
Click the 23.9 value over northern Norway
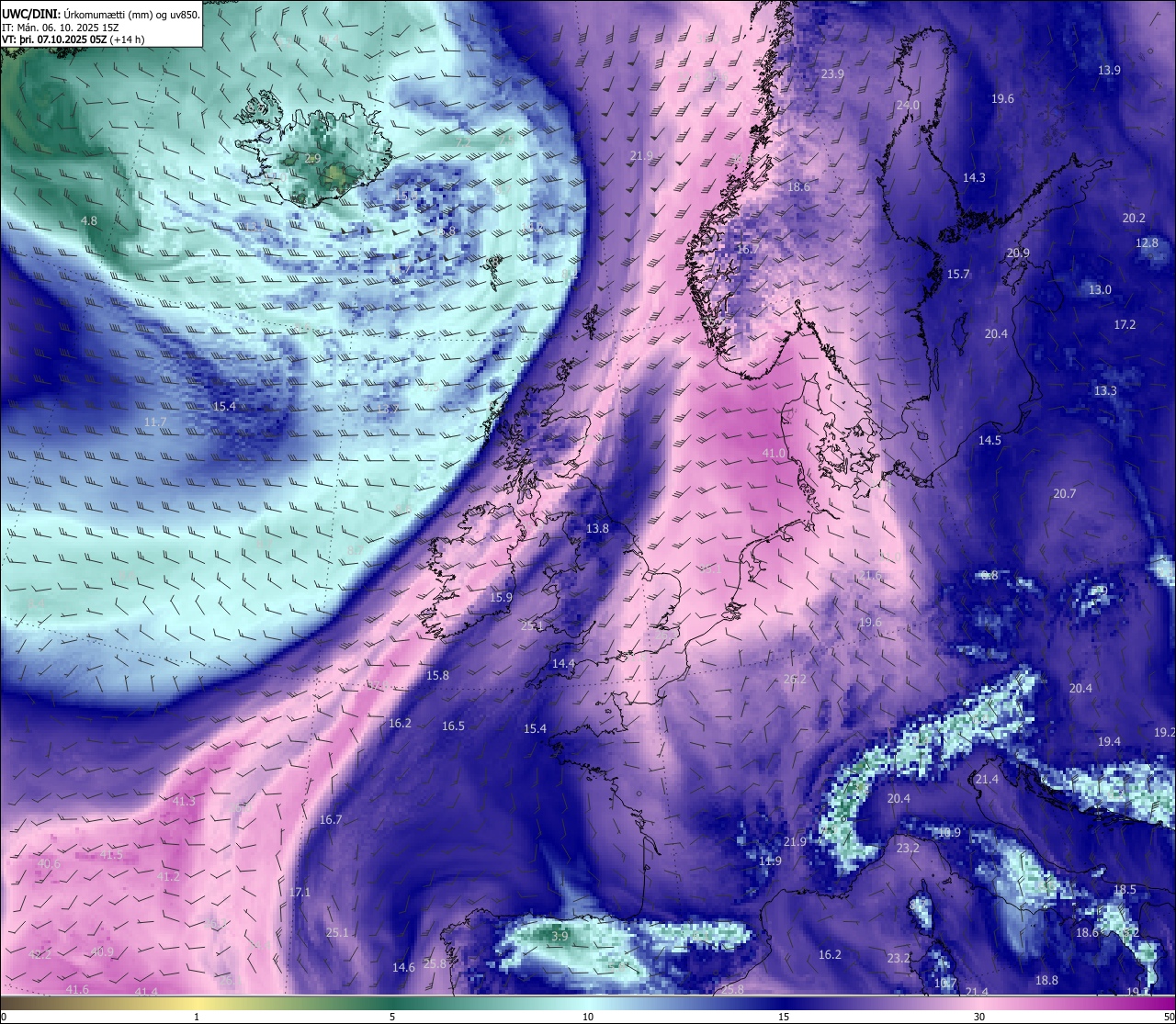(x=832, y=74)
